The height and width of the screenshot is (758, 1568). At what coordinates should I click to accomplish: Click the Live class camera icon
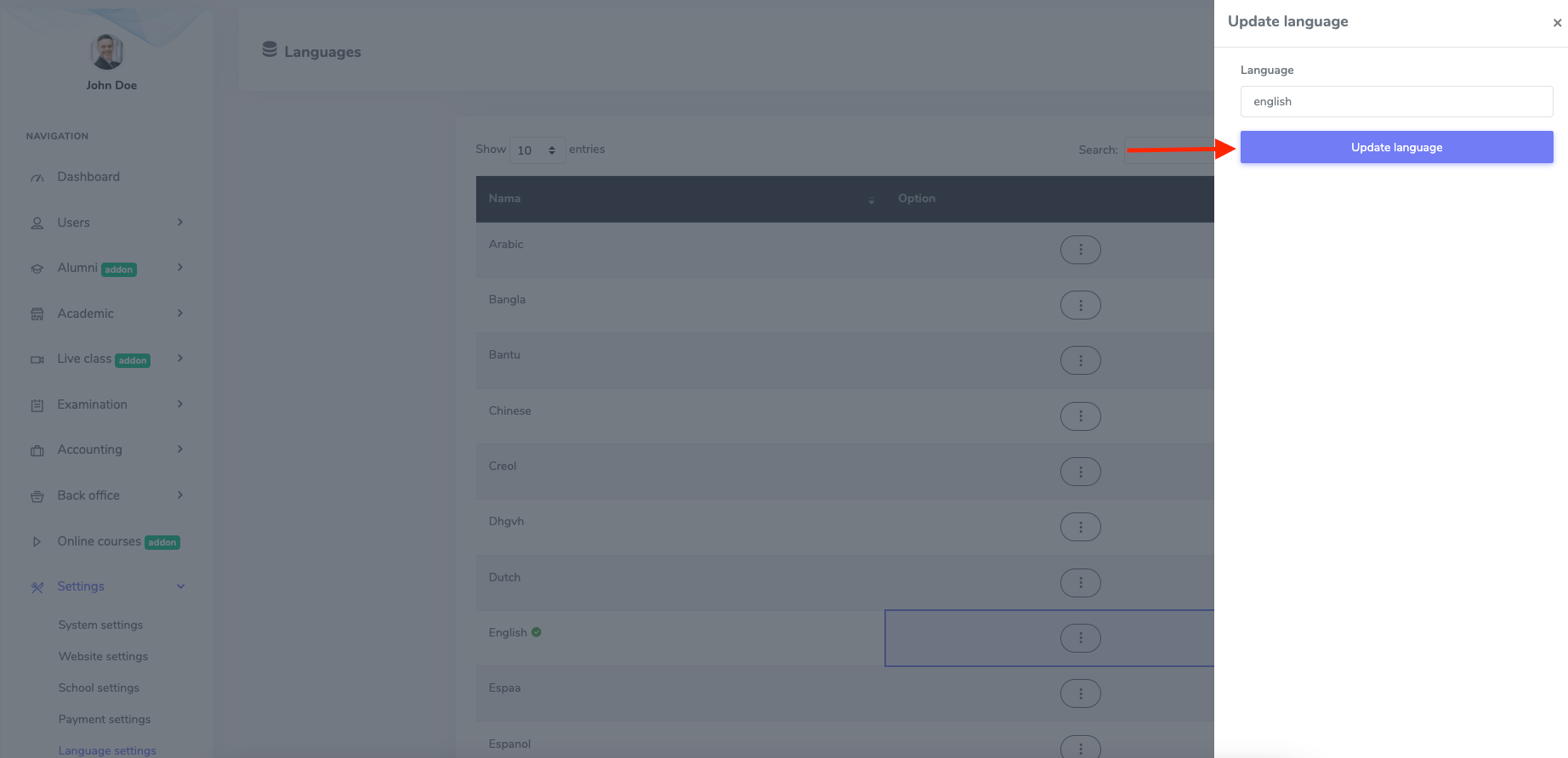(x=37, y=359)
